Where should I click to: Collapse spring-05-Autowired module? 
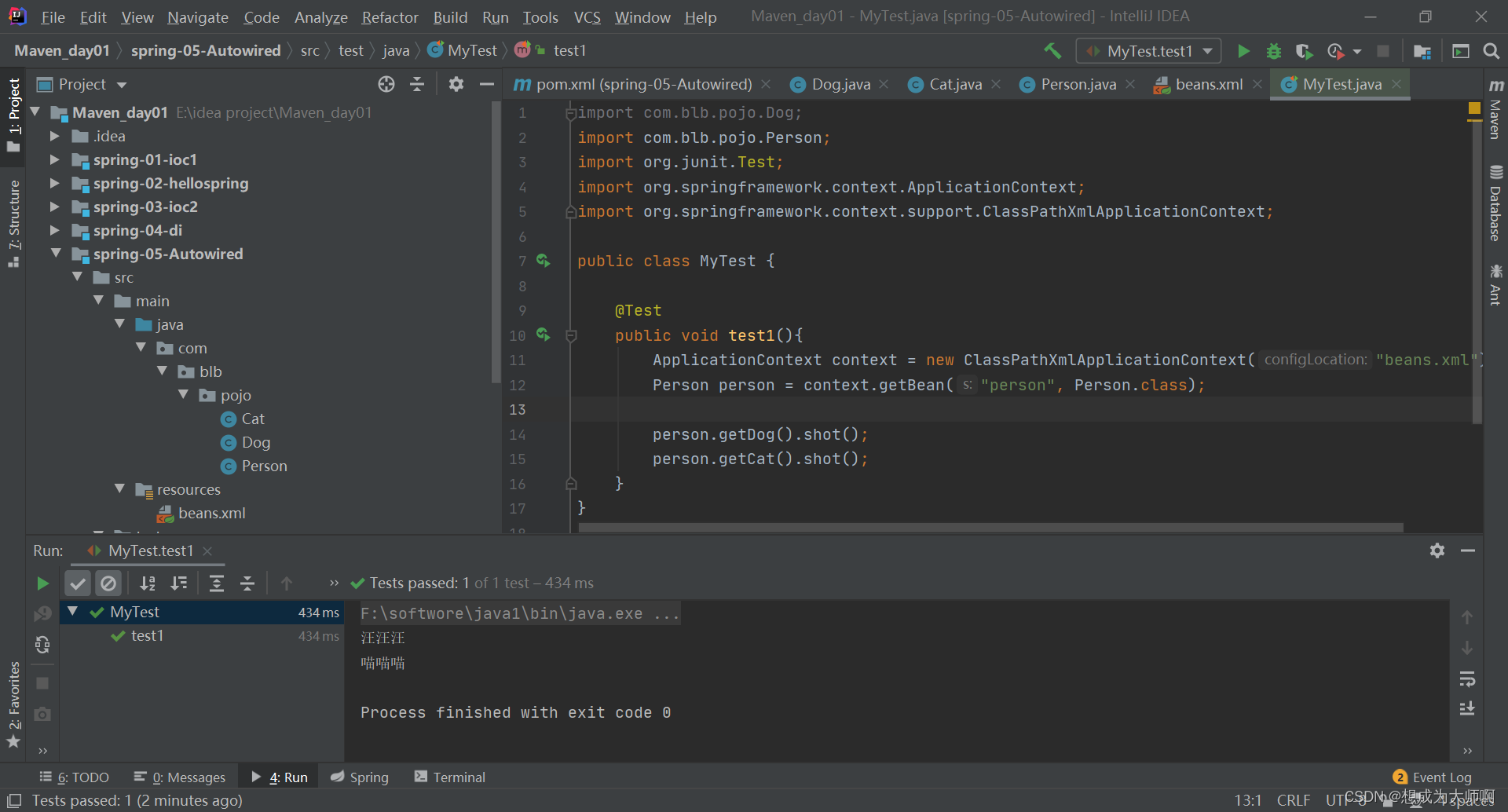(x=55, y=253)
